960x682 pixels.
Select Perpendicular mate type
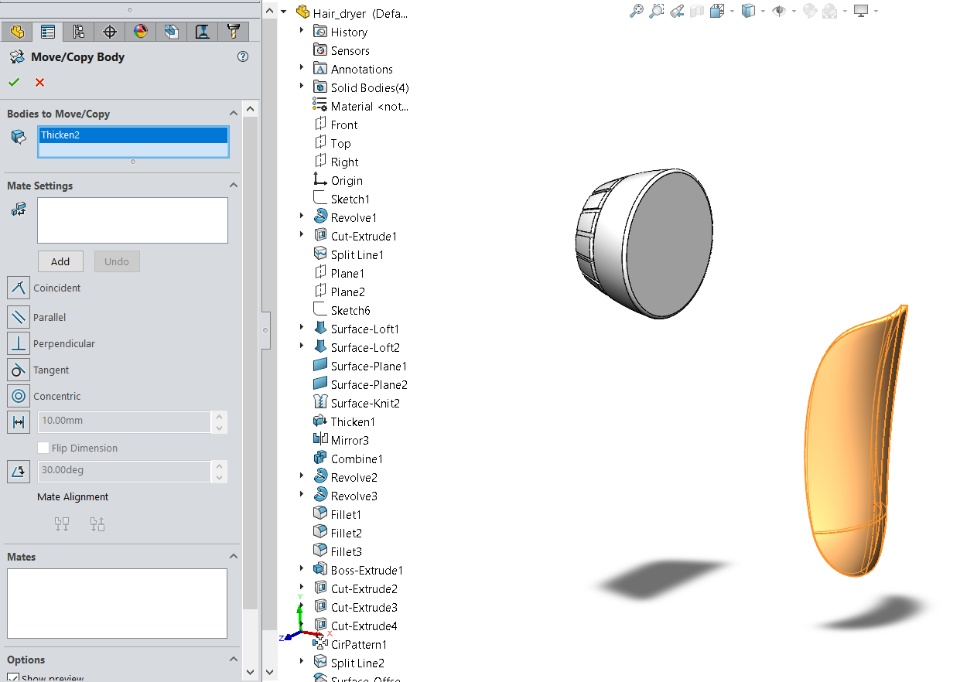pos(18,343)
